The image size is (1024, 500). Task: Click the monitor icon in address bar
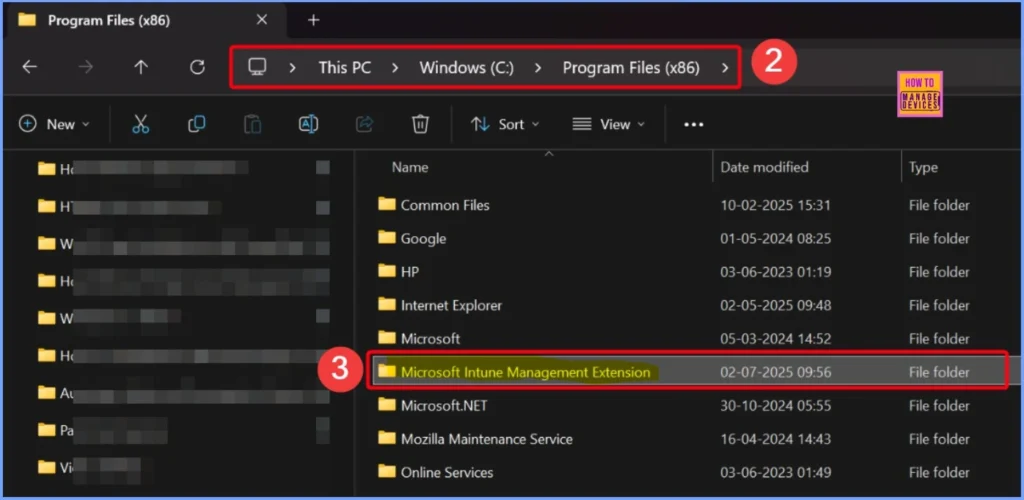257,67
